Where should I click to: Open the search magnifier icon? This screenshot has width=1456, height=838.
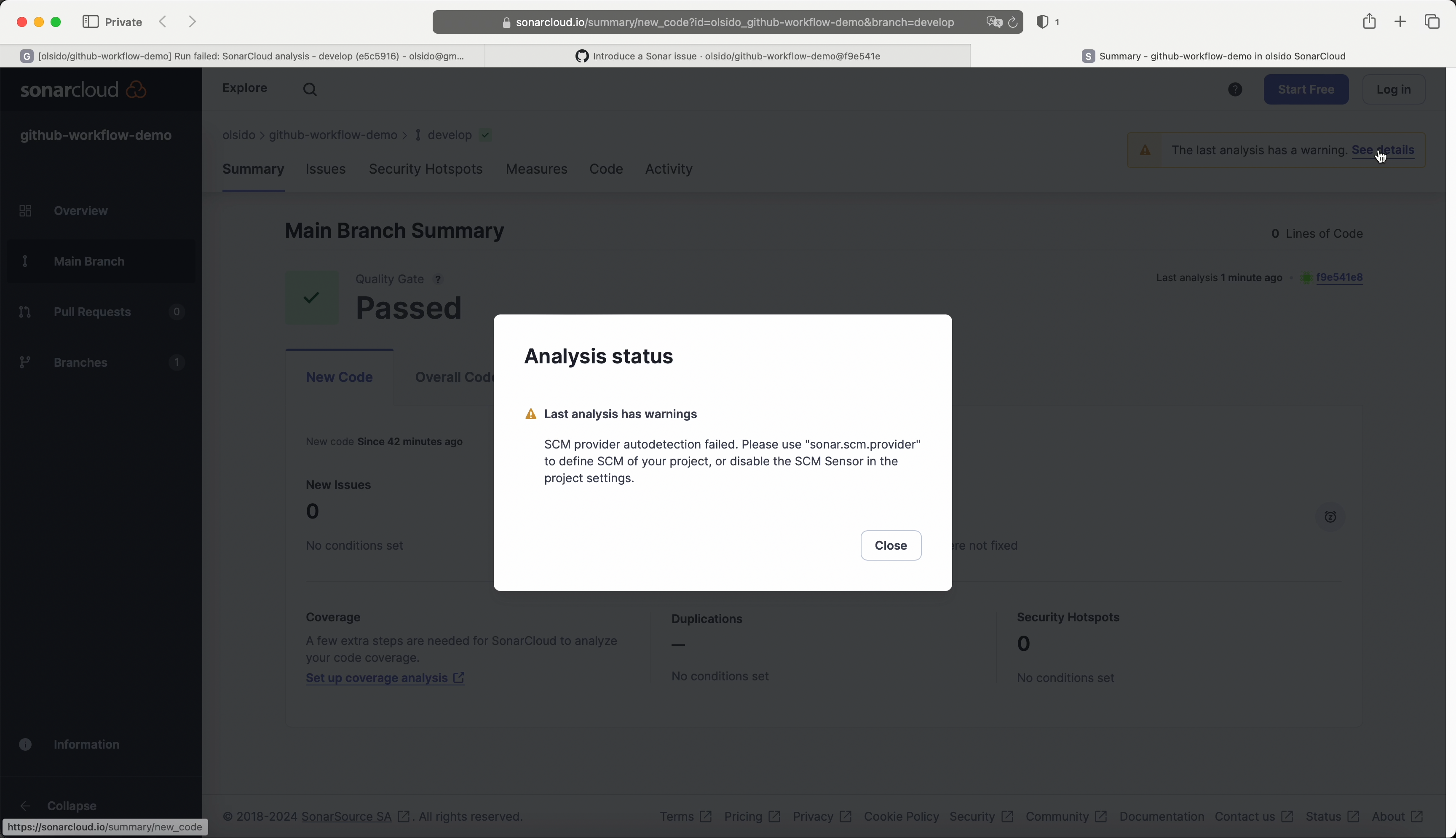(310, 89)
